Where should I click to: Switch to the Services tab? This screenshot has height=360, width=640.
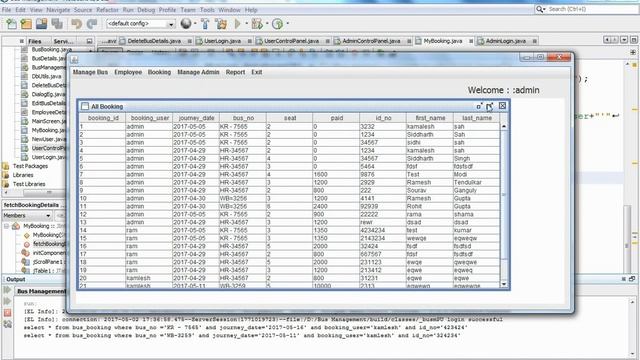63,41
